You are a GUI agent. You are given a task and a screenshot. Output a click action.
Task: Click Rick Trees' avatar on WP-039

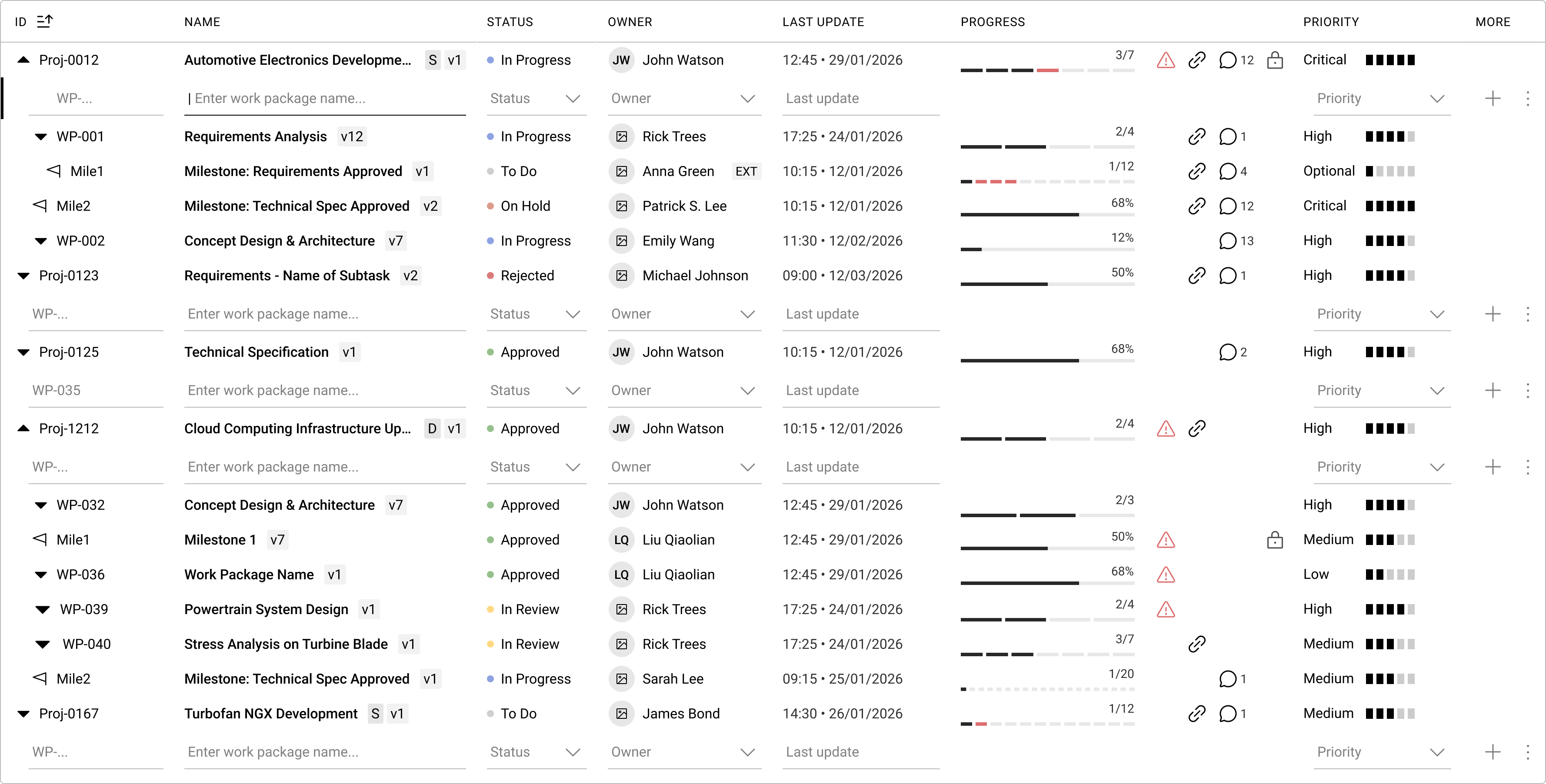tap(622, 609)
